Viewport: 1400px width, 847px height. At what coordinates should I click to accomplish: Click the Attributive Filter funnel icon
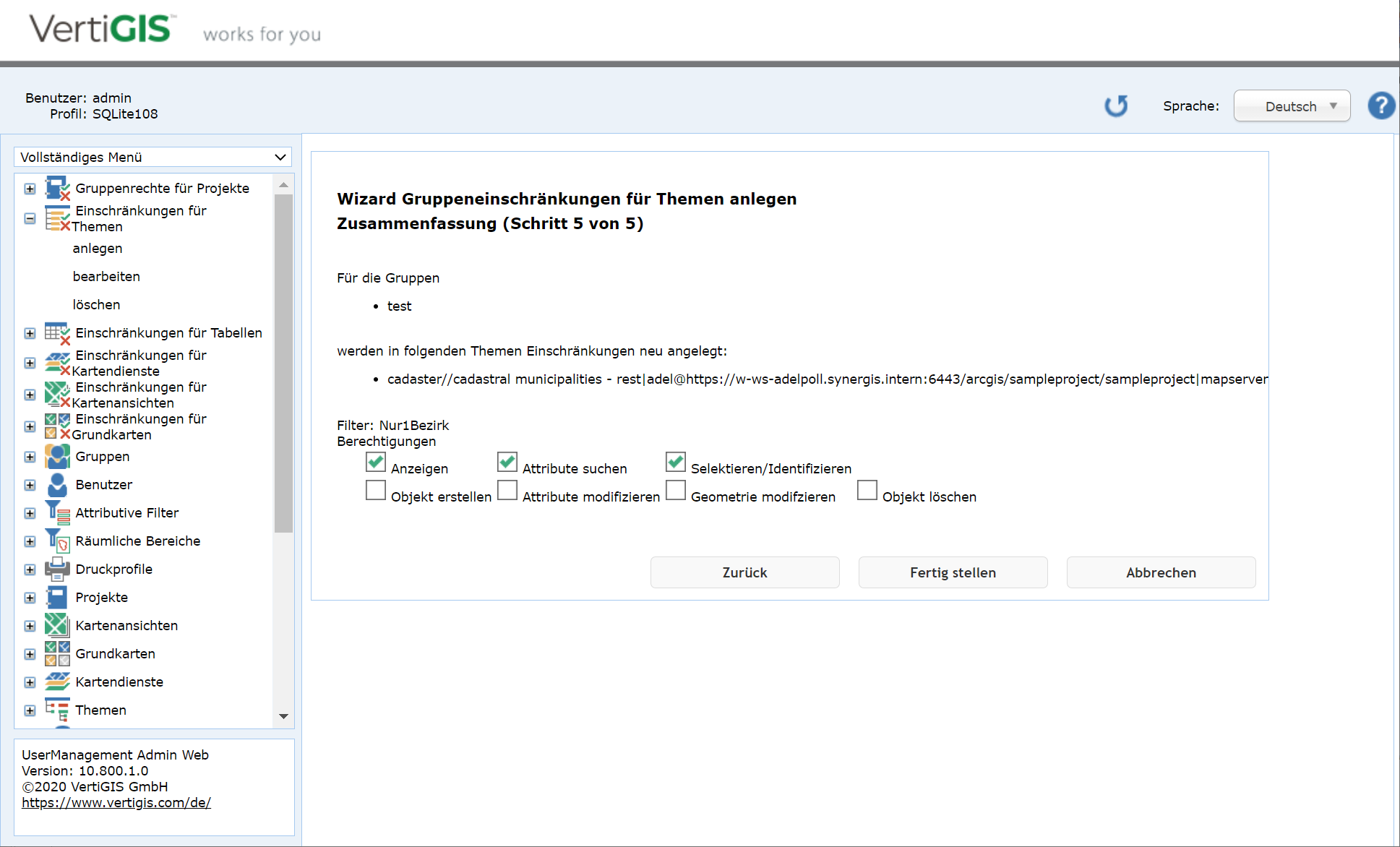pos(57,513)
